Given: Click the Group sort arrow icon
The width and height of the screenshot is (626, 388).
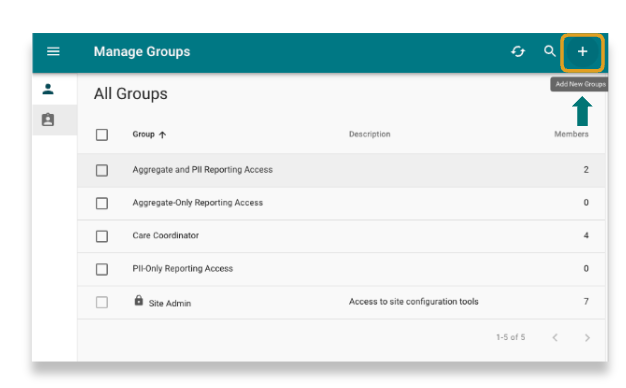Looking at the screenshot, I should tap(162, 135).
